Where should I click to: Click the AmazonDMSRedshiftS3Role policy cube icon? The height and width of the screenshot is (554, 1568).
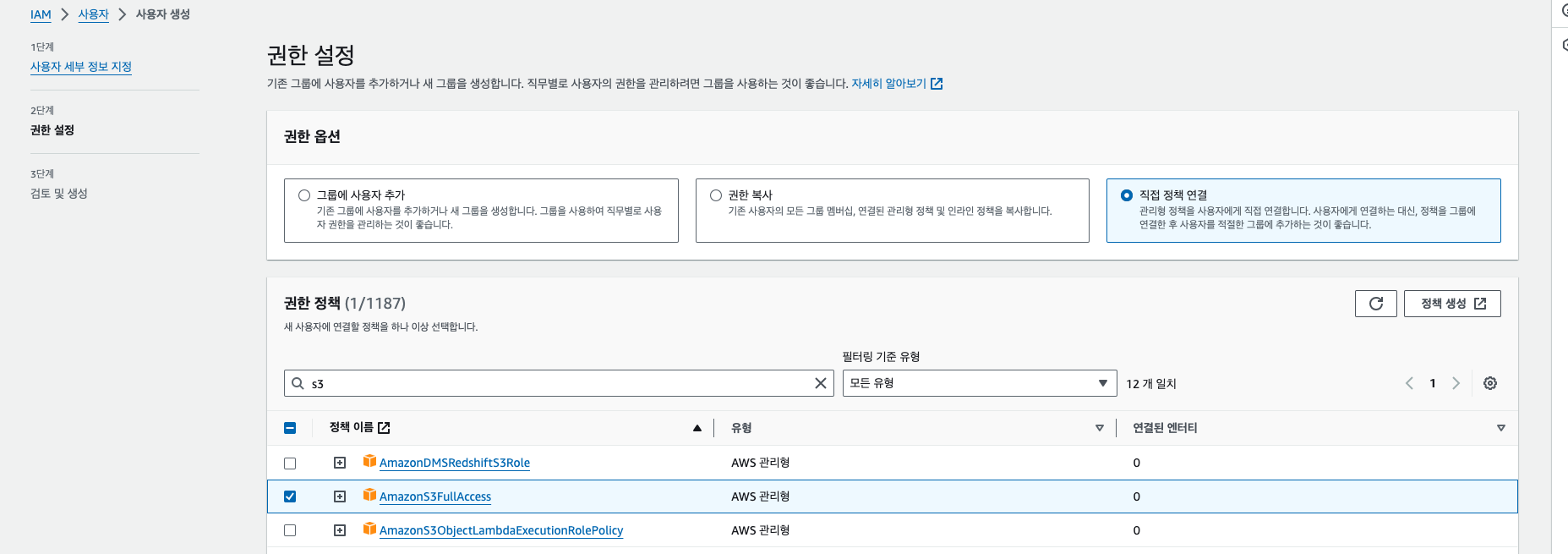(369, 461)
